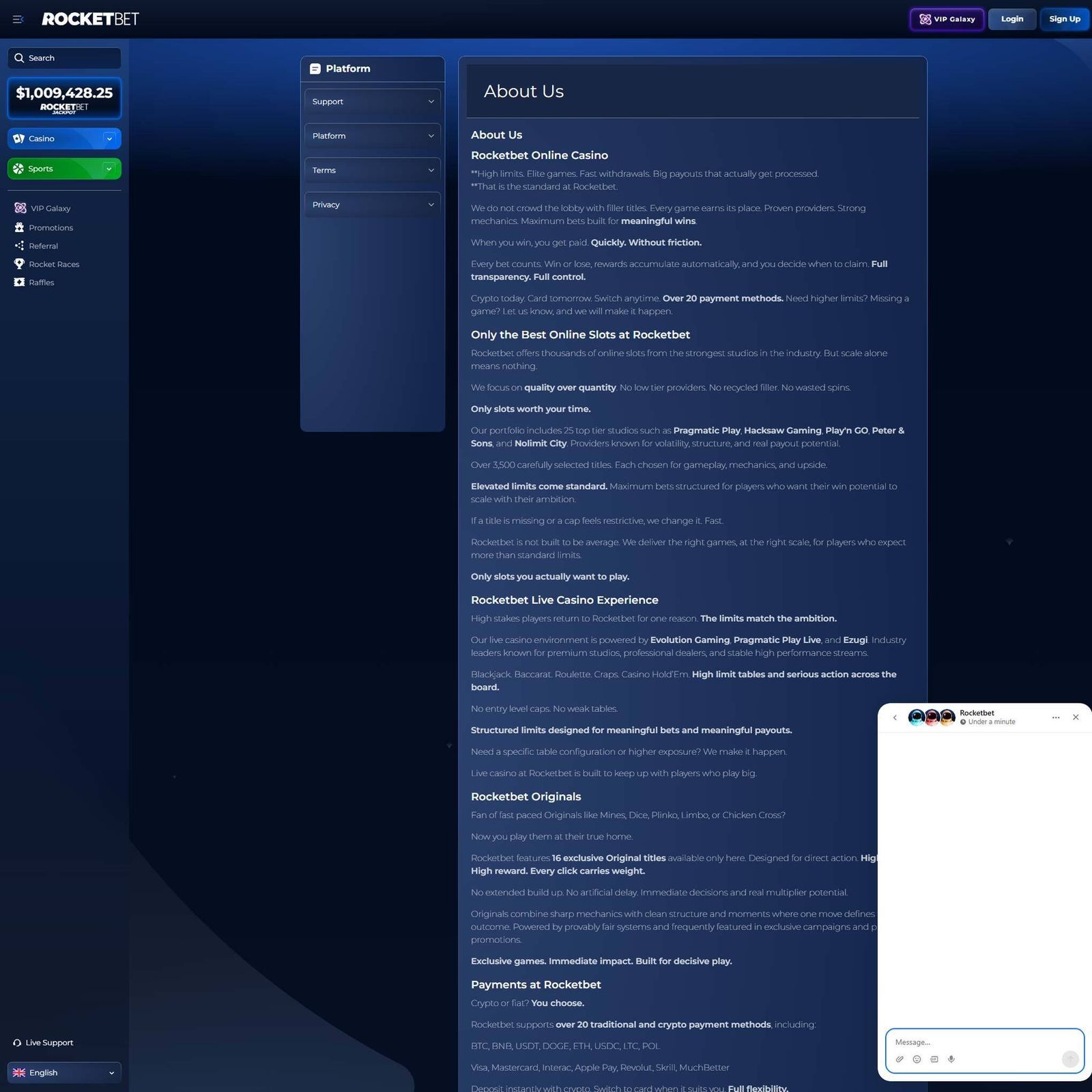Click the Sign Up button

pyautogui.click(x=1064, y=19)
